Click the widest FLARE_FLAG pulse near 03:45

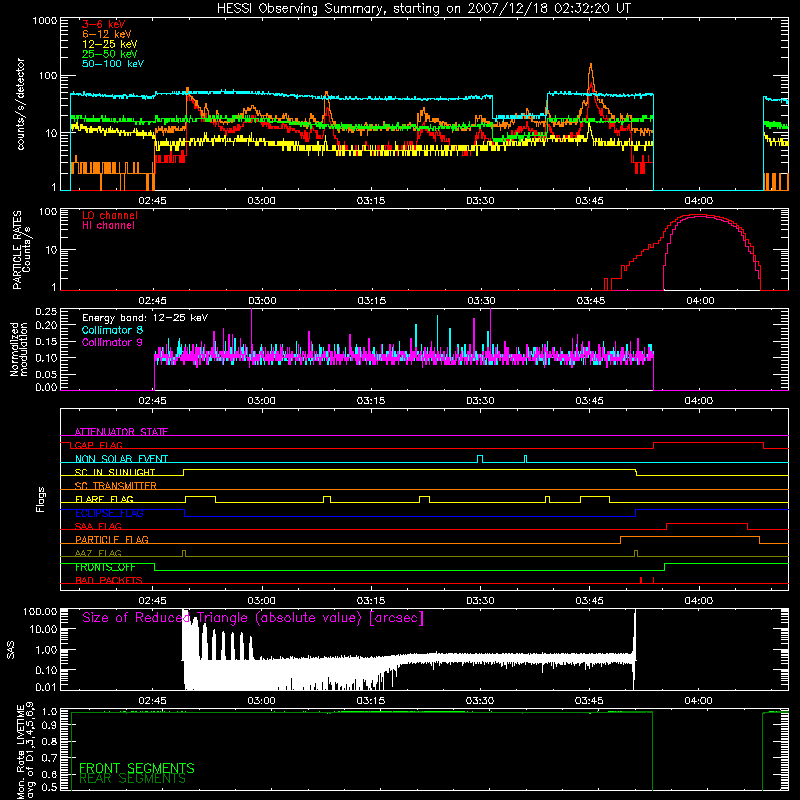[595, 496]
